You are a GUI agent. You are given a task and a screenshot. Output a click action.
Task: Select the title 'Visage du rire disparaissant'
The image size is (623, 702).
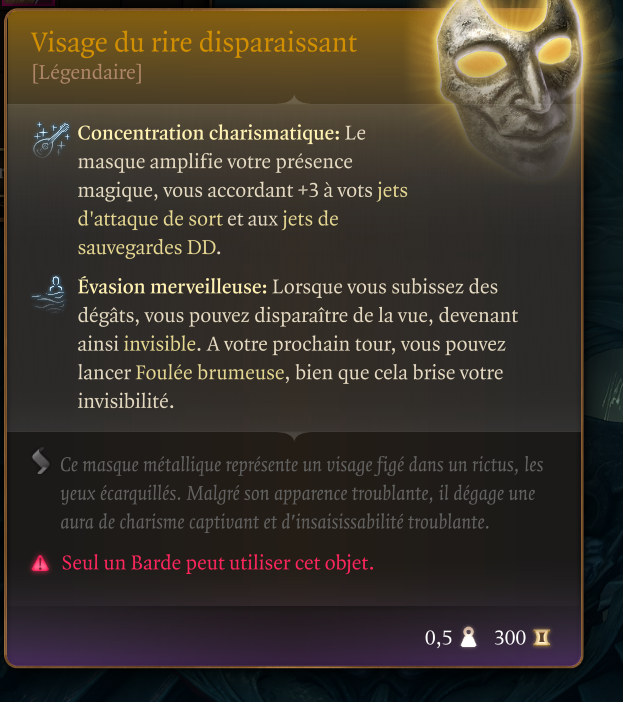pyautogui.click(x=194, y=43)
